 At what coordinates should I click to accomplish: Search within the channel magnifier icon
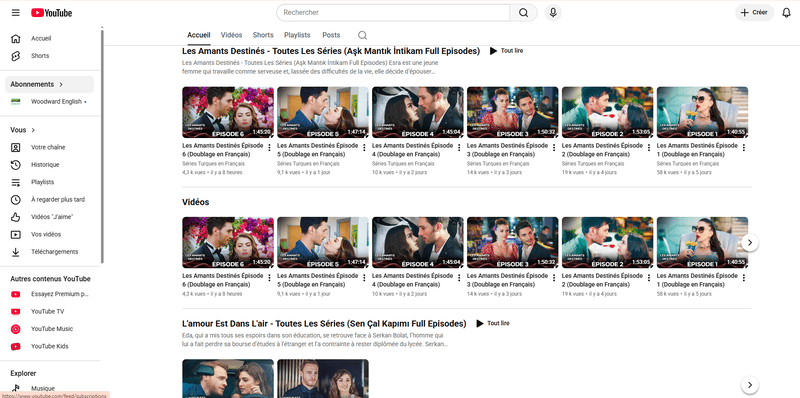(x=362, y=35)
